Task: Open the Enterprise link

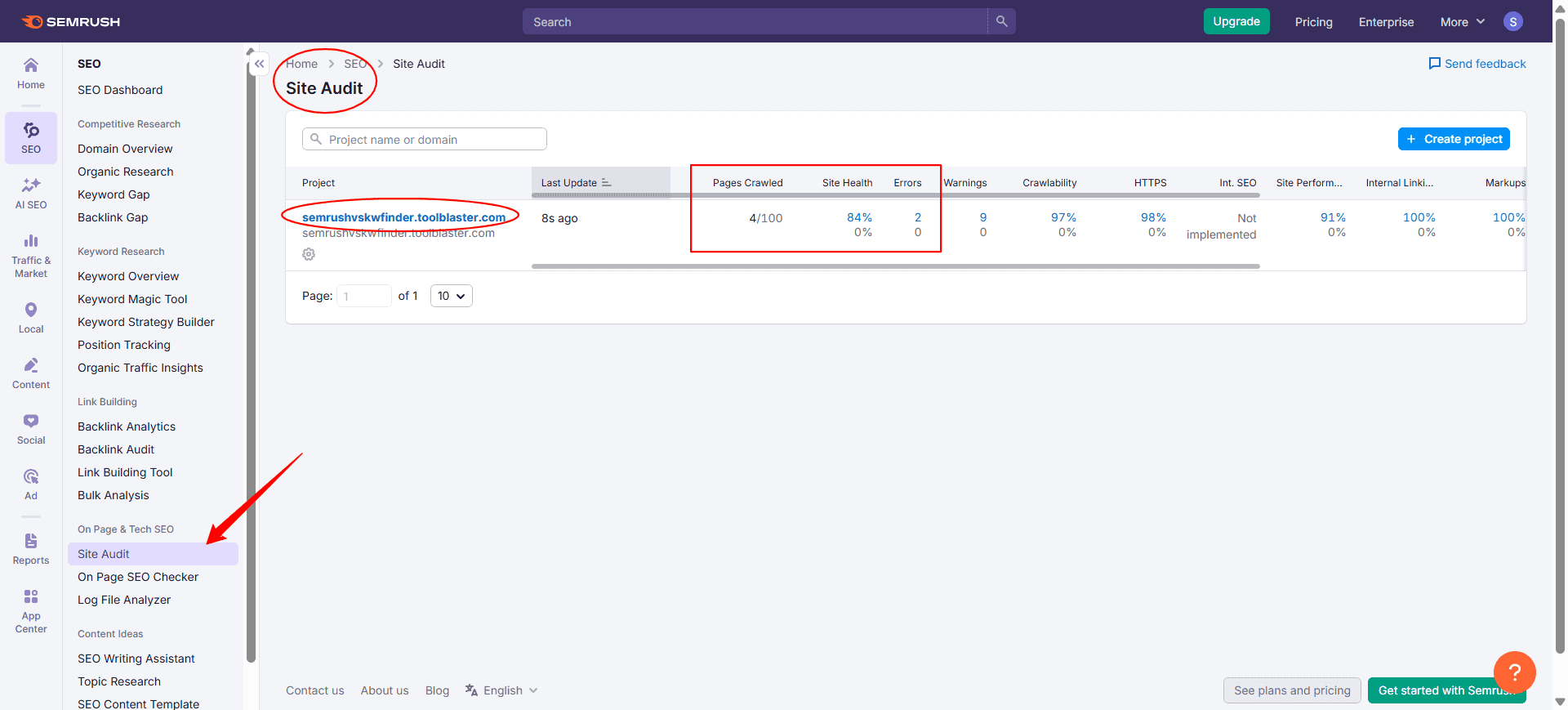Action: [x=1386, y=22]
